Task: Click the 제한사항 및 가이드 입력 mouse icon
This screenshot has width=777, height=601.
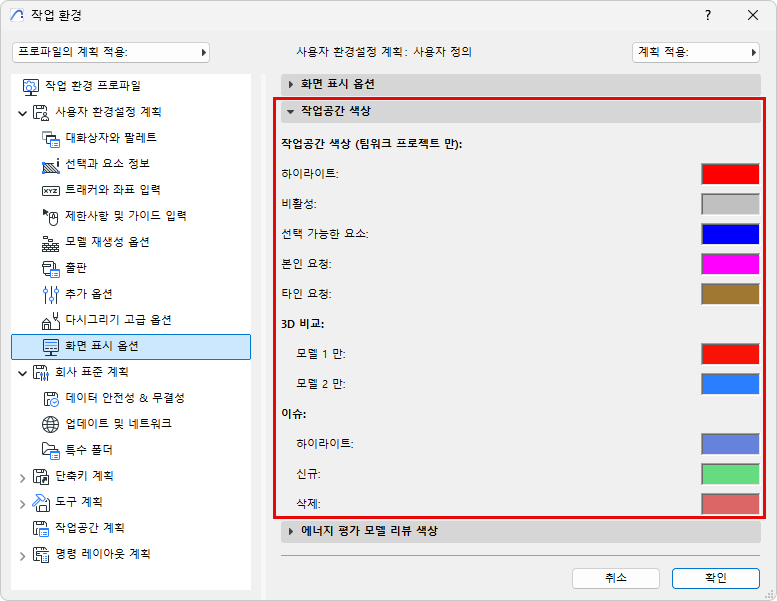Action: [51, 217]
